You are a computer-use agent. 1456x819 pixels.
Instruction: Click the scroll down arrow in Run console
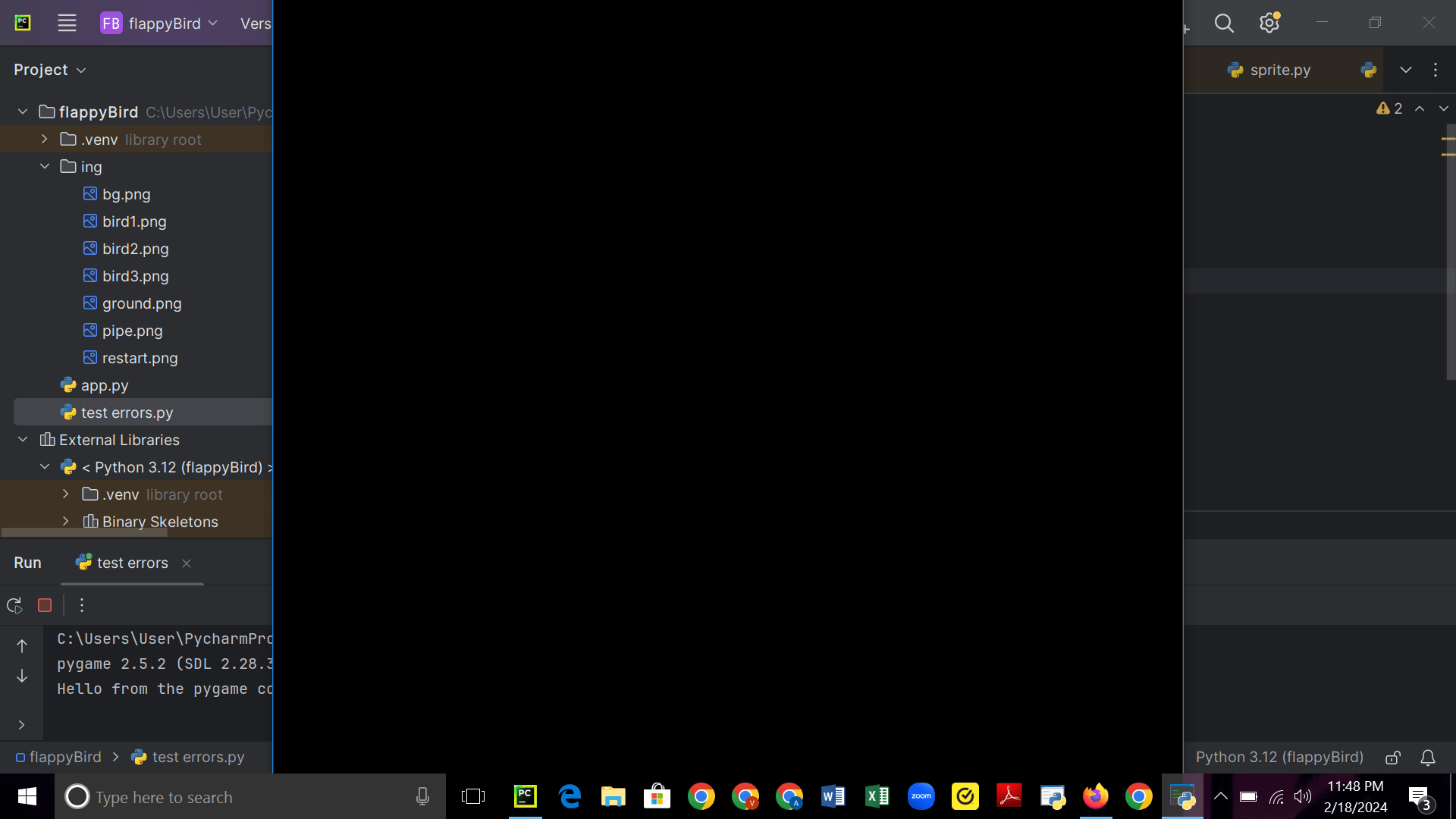[x=22, y=676]
